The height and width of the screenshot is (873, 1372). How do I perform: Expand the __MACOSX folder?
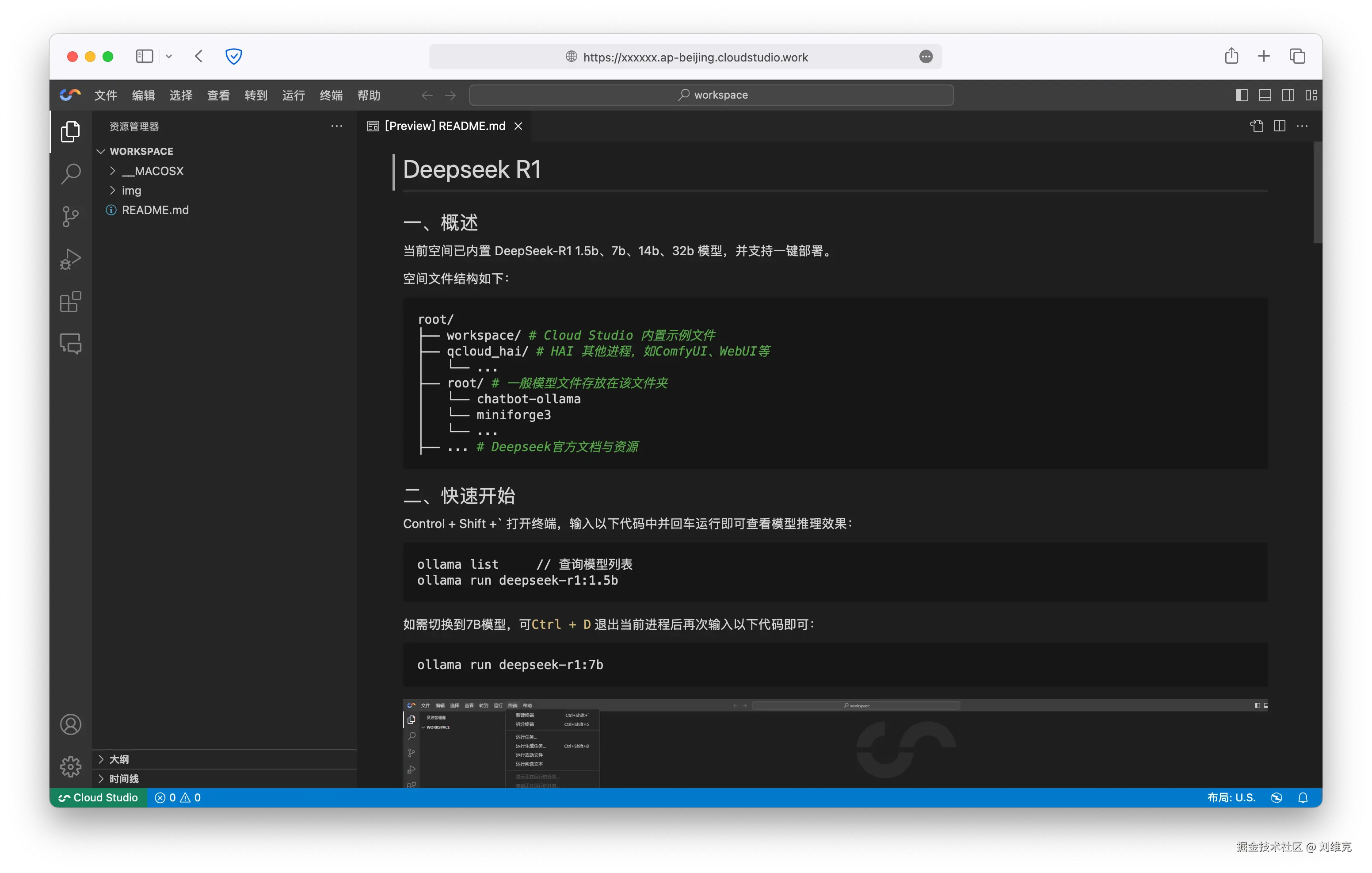point(152,171)
